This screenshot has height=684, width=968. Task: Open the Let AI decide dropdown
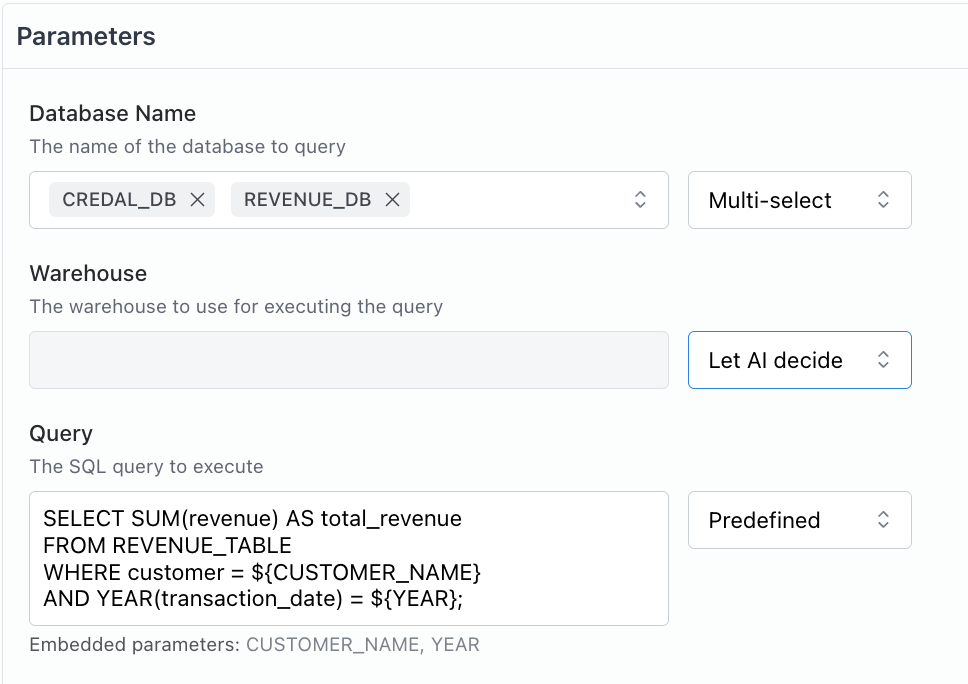click(x=799, y=360)
